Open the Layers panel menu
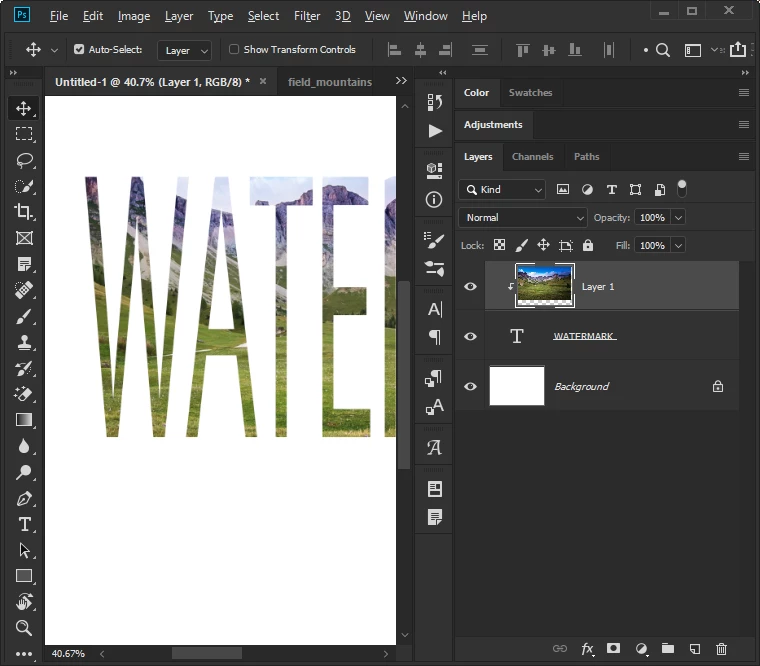The height and width of the screenshot is (666, 760). [744, 157]
